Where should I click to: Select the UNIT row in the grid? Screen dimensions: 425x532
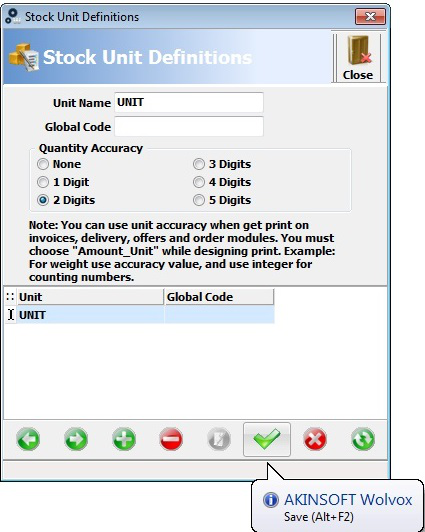click(x=146, y=315)
